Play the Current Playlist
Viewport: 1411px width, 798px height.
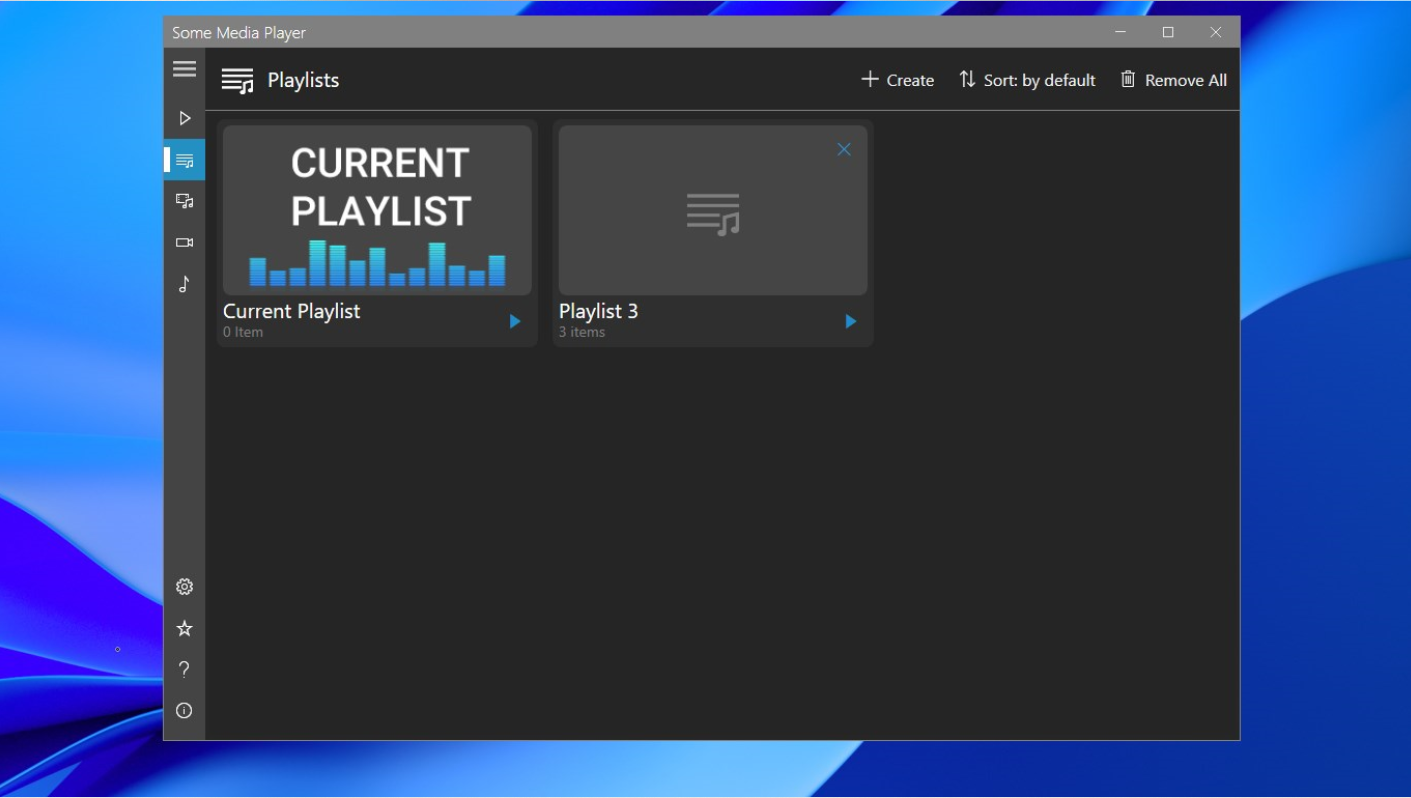coord(515,321)
